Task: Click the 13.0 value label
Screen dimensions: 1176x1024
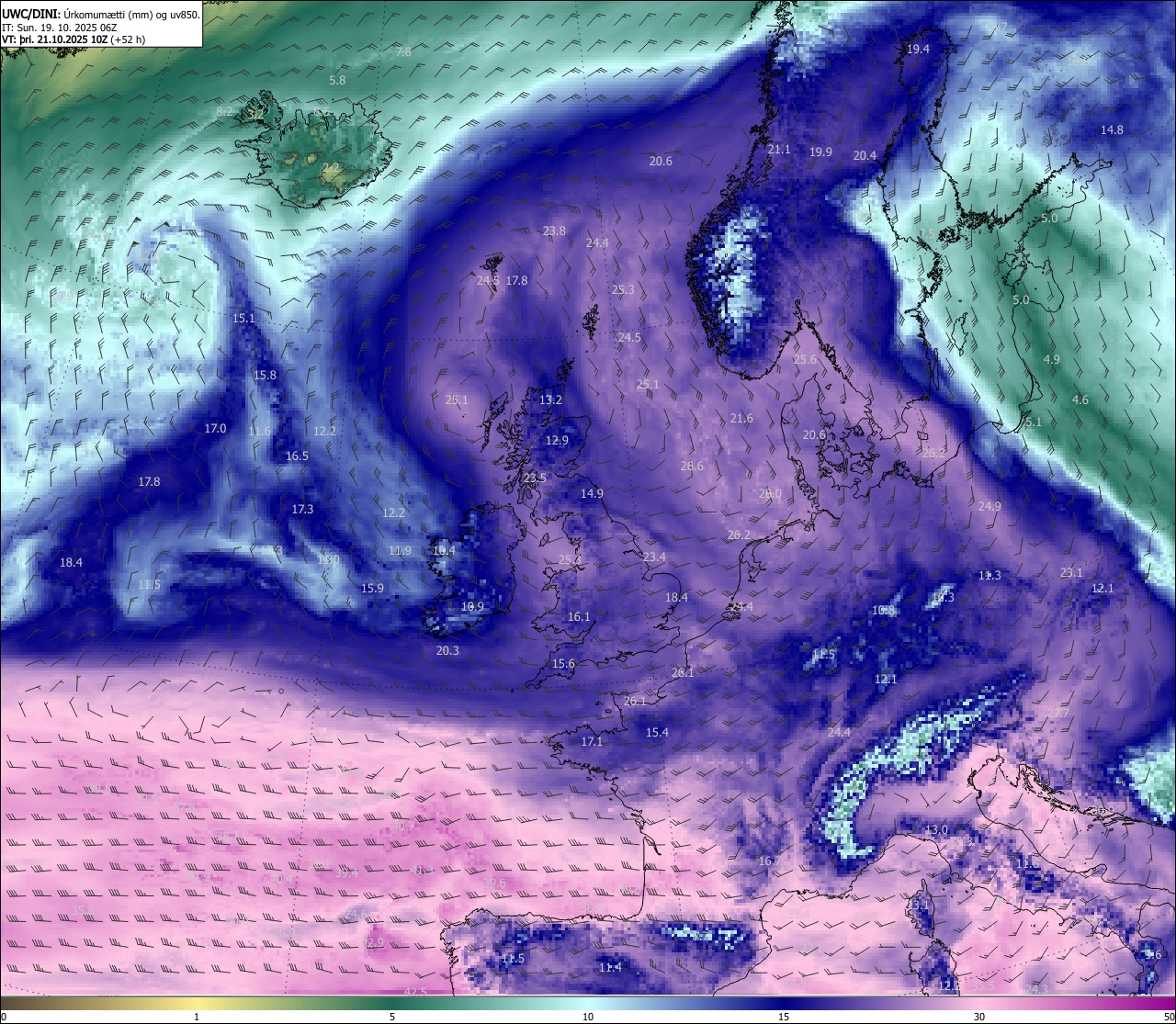Action: 936,830
